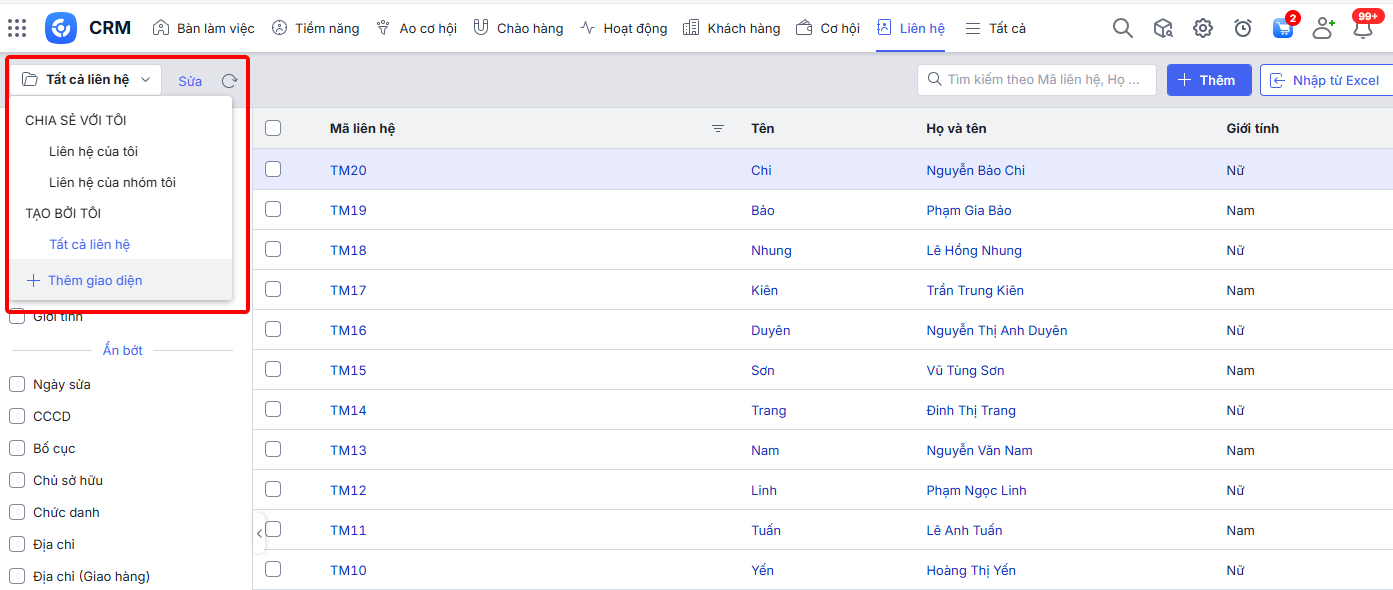1393x590 pixels.
Task: Expand the Tất cả liên hệ view dropdown
Action: click(86, 80)
